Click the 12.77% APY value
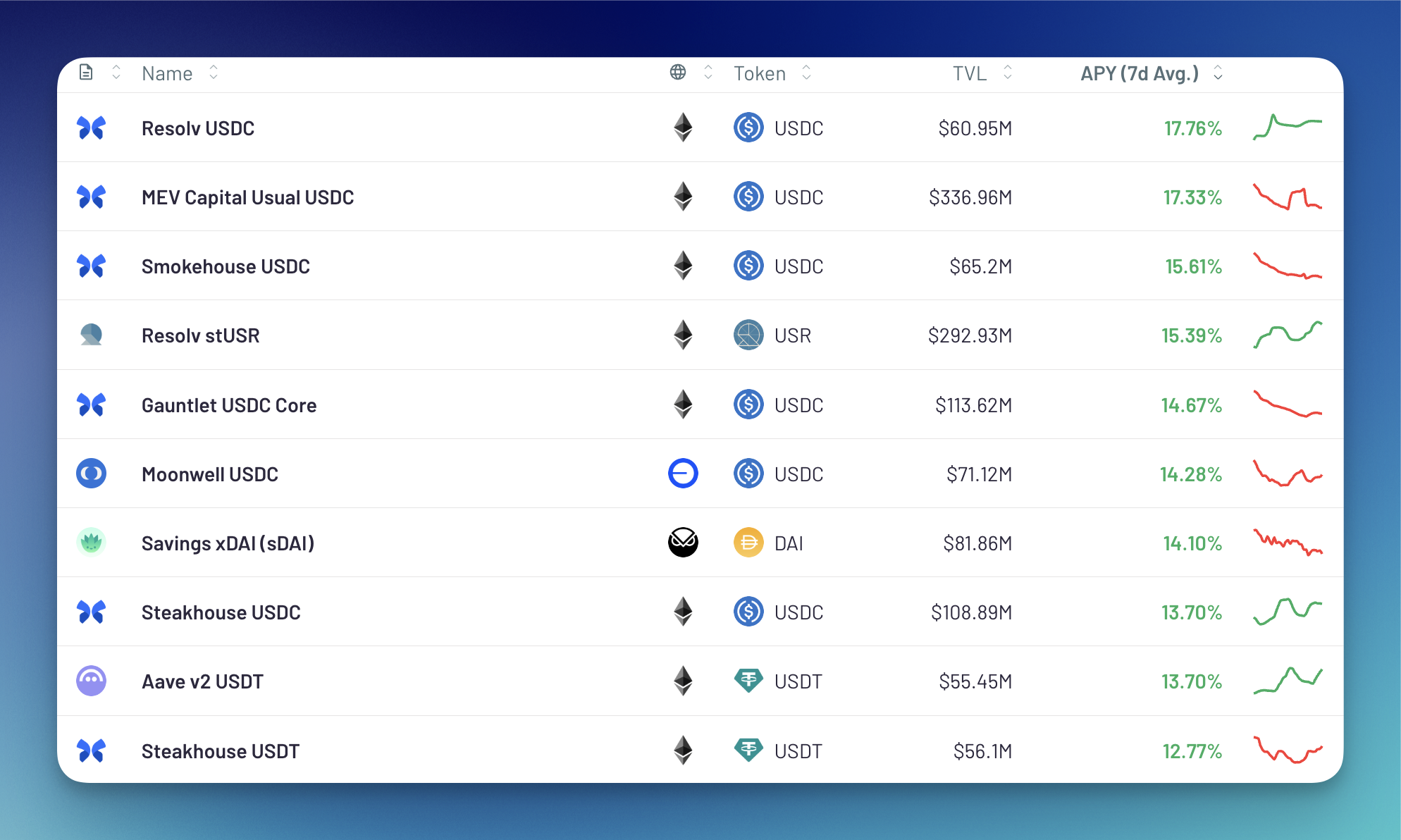1401x840 pixels. 1192,751
